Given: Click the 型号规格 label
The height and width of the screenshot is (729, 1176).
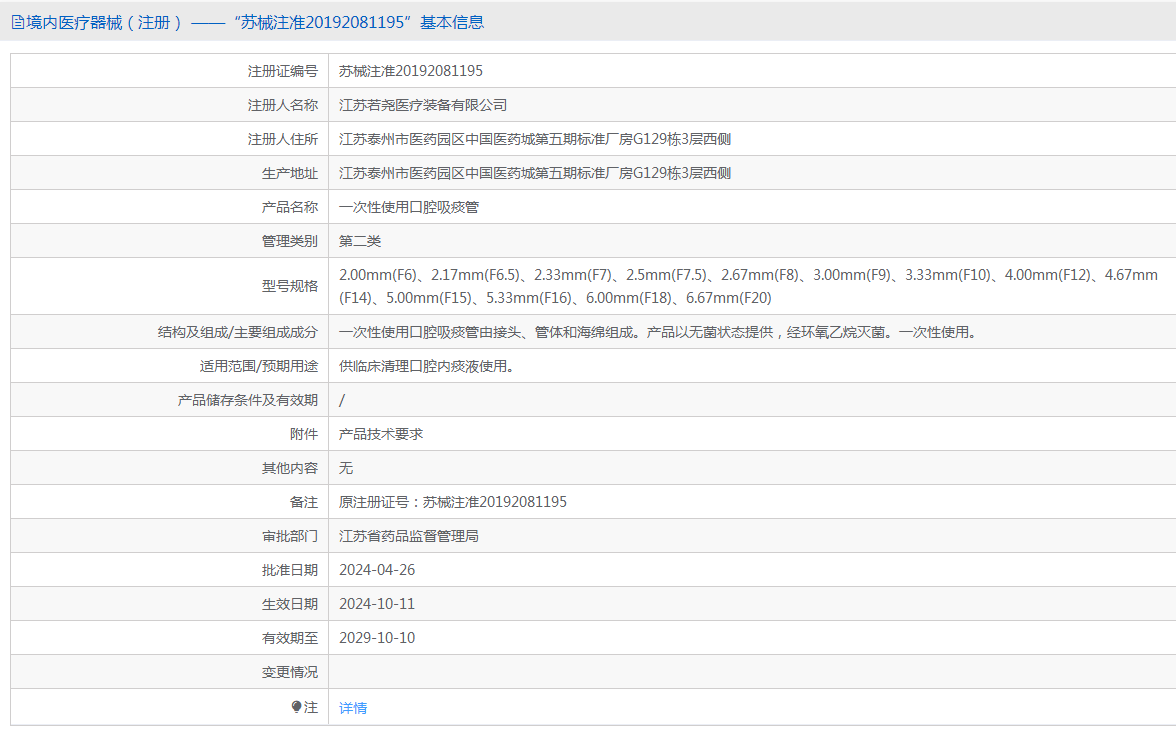Looking at the screenshot, I should (290, 286).
